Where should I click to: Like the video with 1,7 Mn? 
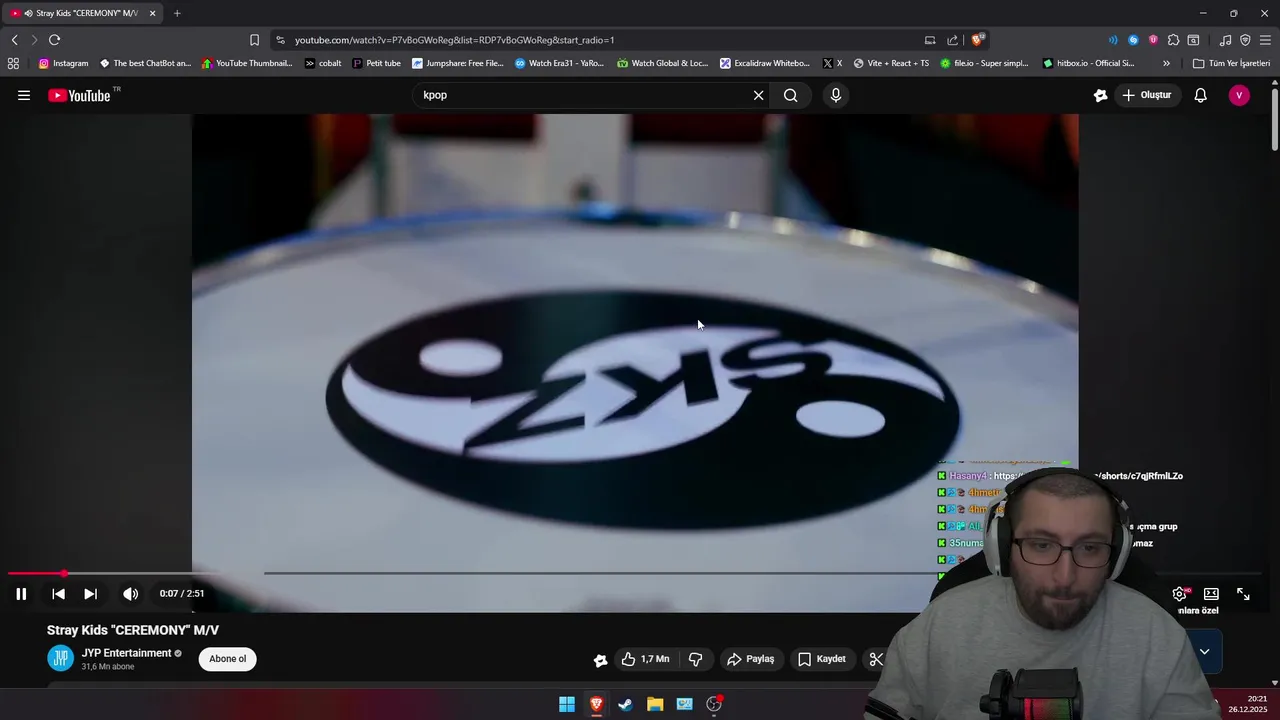click(645, 659)
